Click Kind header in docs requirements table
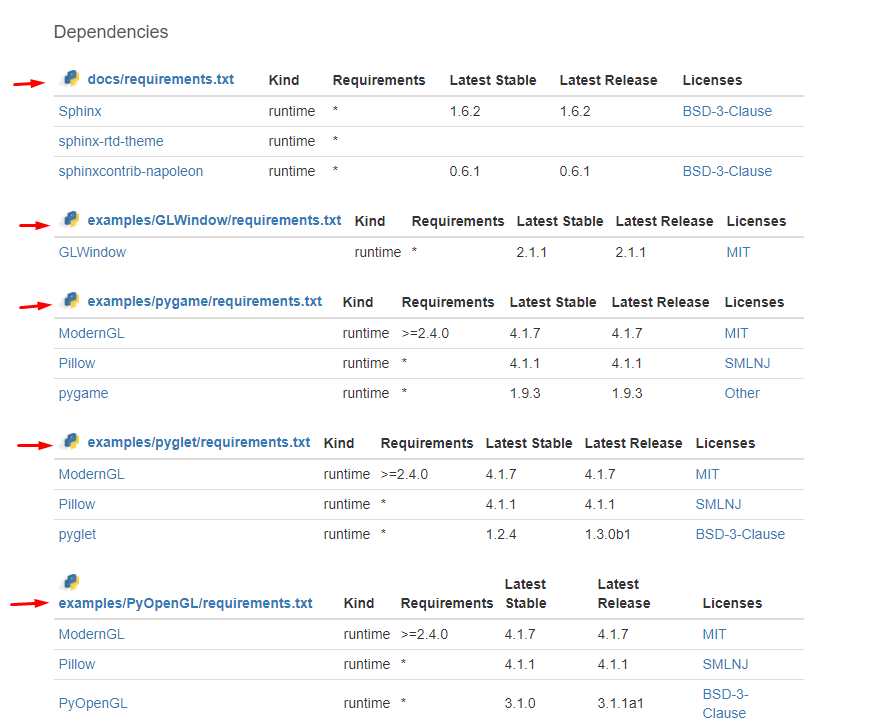This screenshot has width=877, height=718. click(x=284, y=81)
